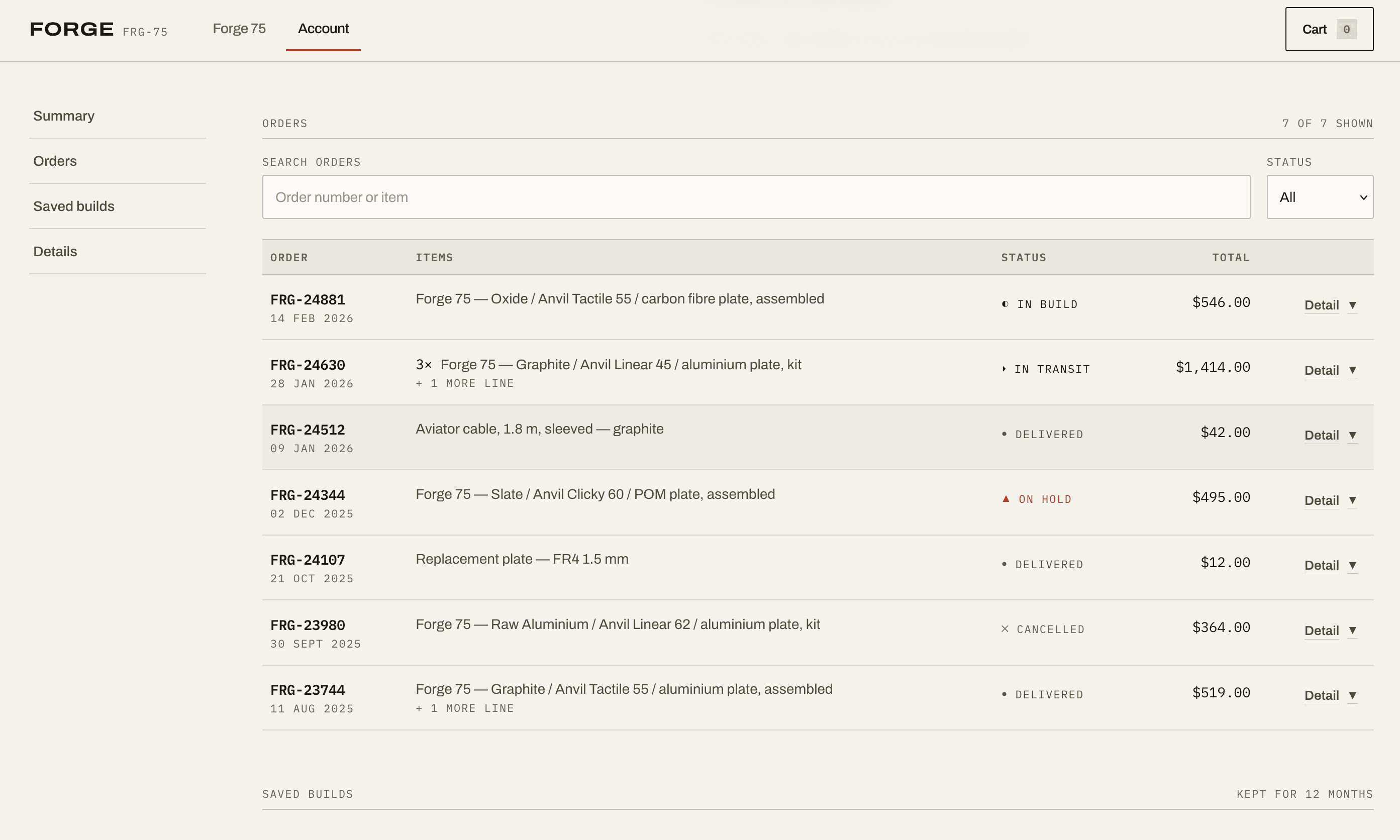Click the $519.00 total

click(x=1221, y=693)
